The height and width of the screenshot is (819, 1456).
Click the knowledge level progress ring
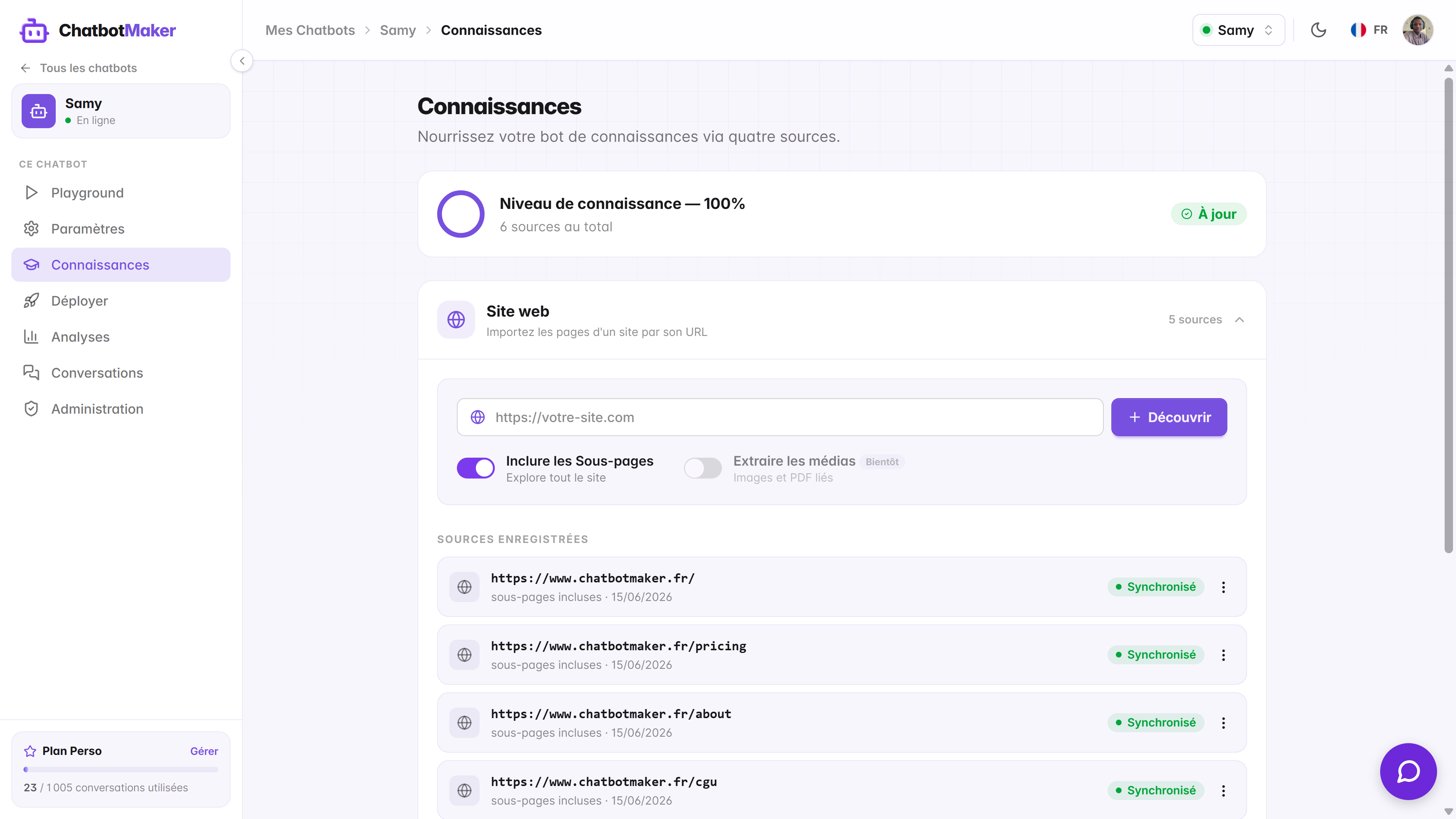[x=461, y=213]
